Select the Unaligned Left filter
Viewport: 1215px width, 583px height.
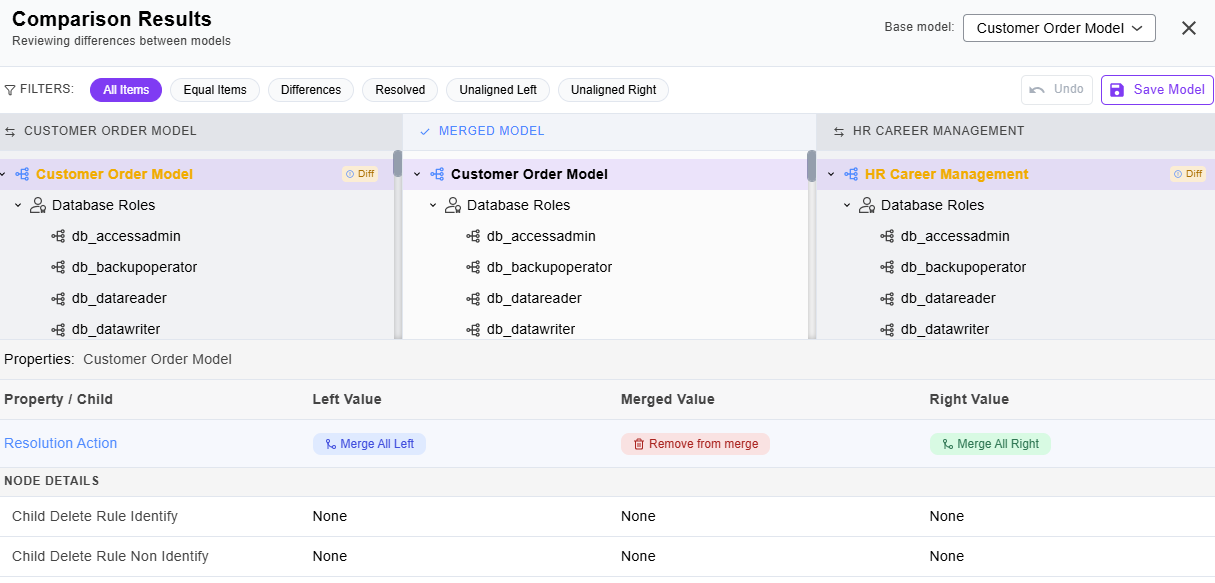498,90
